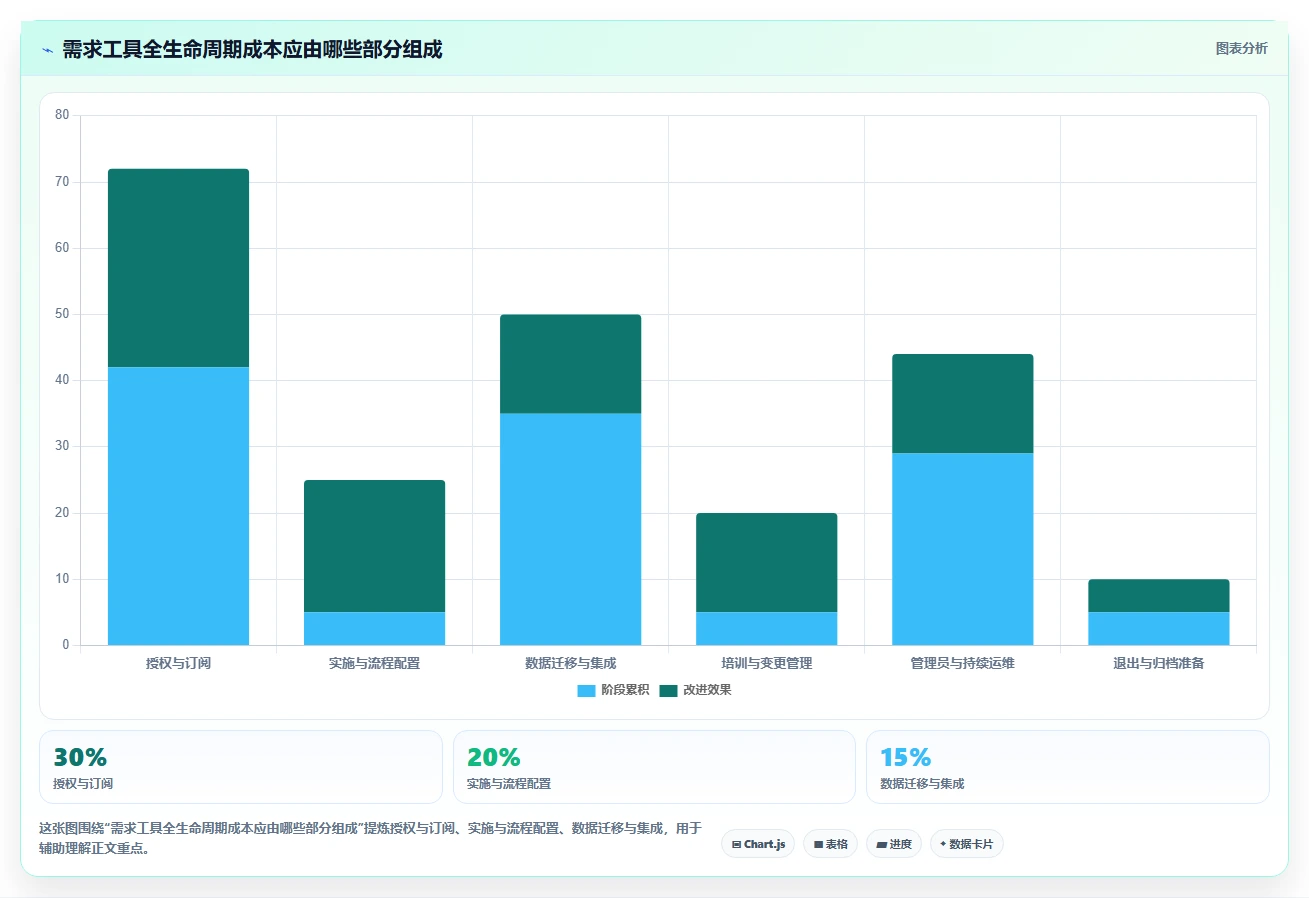Click the green segment of 退出与归档准备 bar
The height and width of the screenshot is (898, 1309).
pyautogui.click(x=1158, y=596)
